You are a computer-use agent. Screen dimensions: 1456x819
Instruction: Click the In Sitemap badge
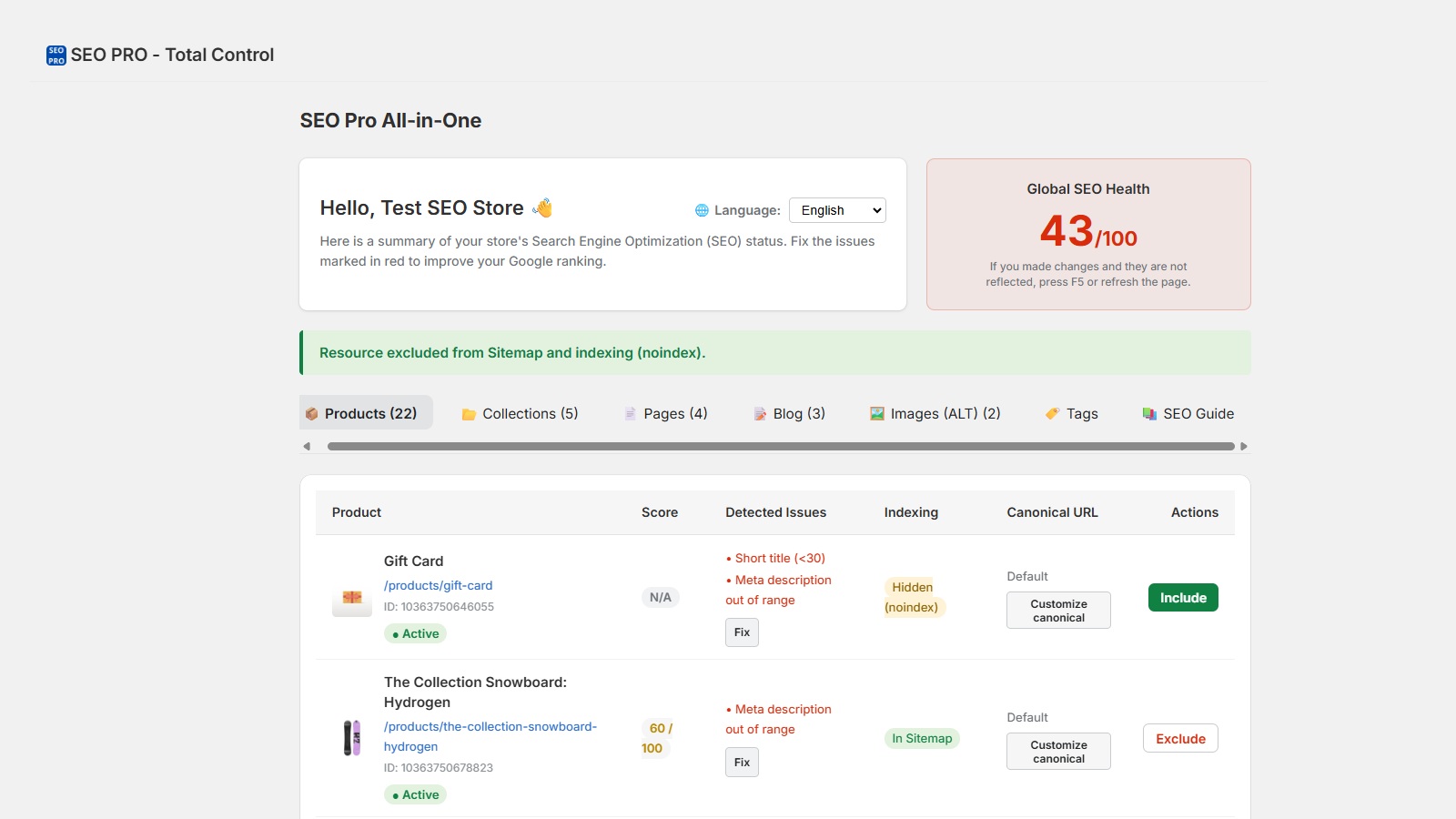pyautogui.click(x=922, y=738)
